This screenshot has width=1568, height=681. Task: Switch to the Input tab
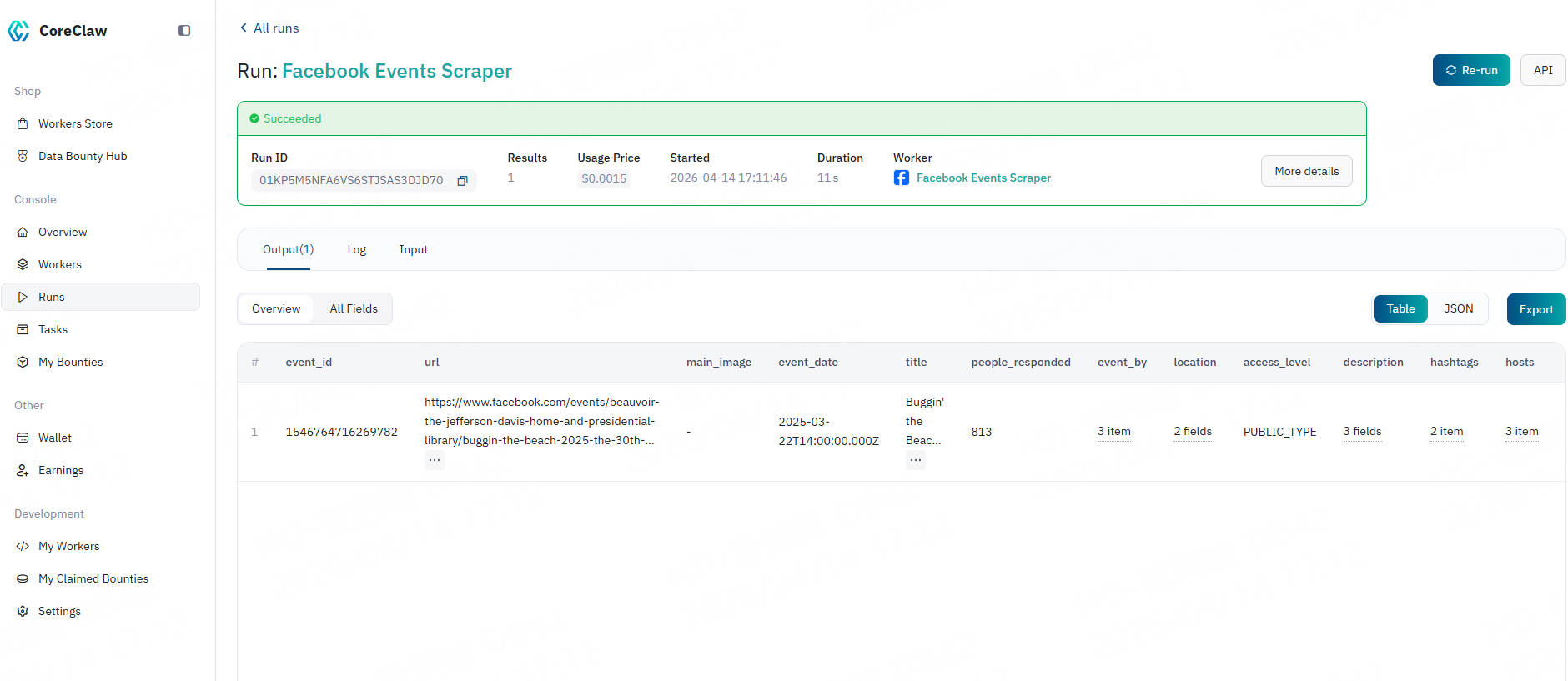413,249
